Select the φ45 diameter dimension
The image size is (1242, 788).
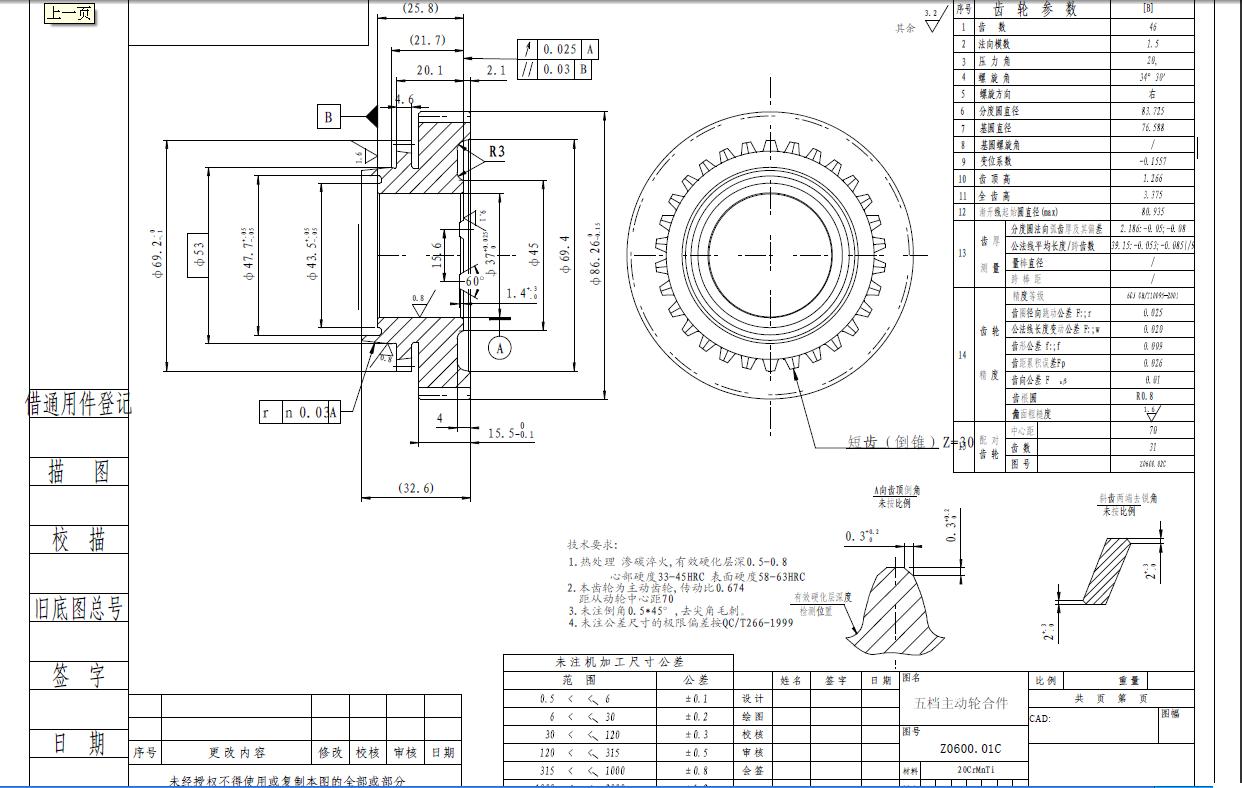533,253
